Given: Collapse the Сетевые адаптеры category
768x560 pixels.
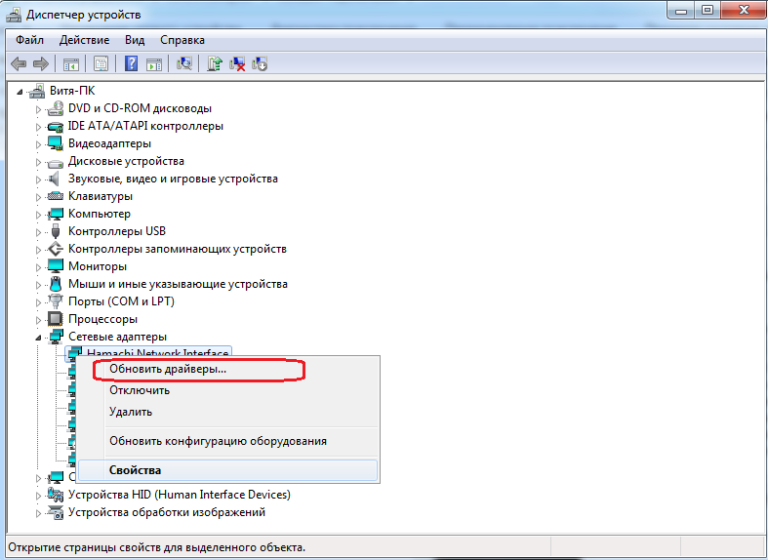Looking at the screenshot, I should point(39,338).
